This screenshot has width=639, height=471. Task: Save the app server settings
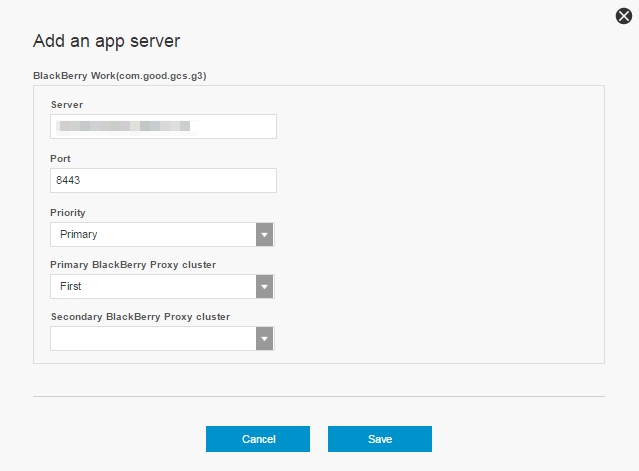pos(380,439)
